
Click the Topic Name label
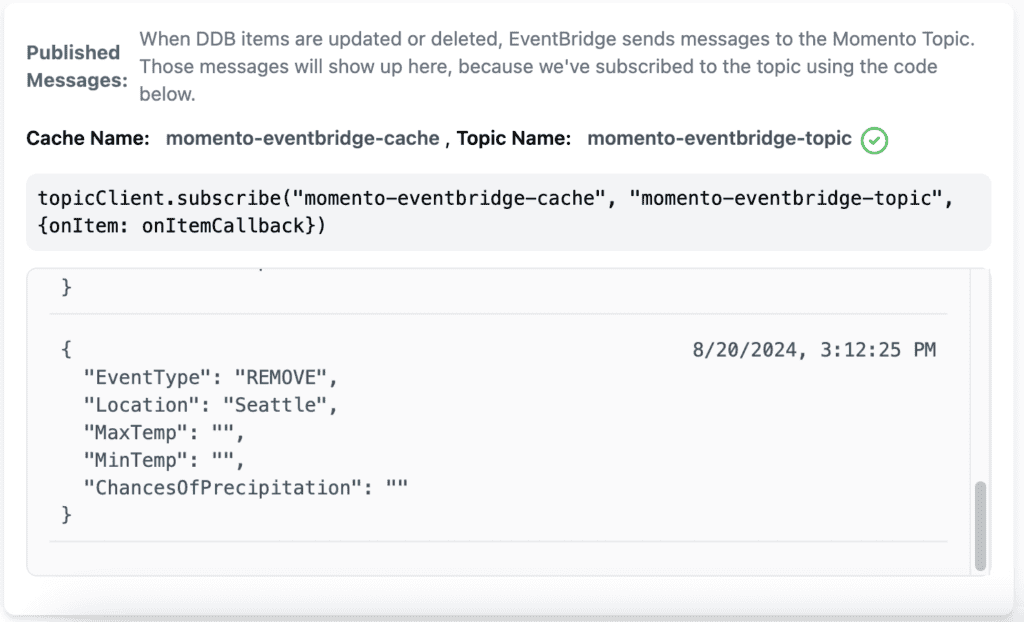[x=513, y=139]
